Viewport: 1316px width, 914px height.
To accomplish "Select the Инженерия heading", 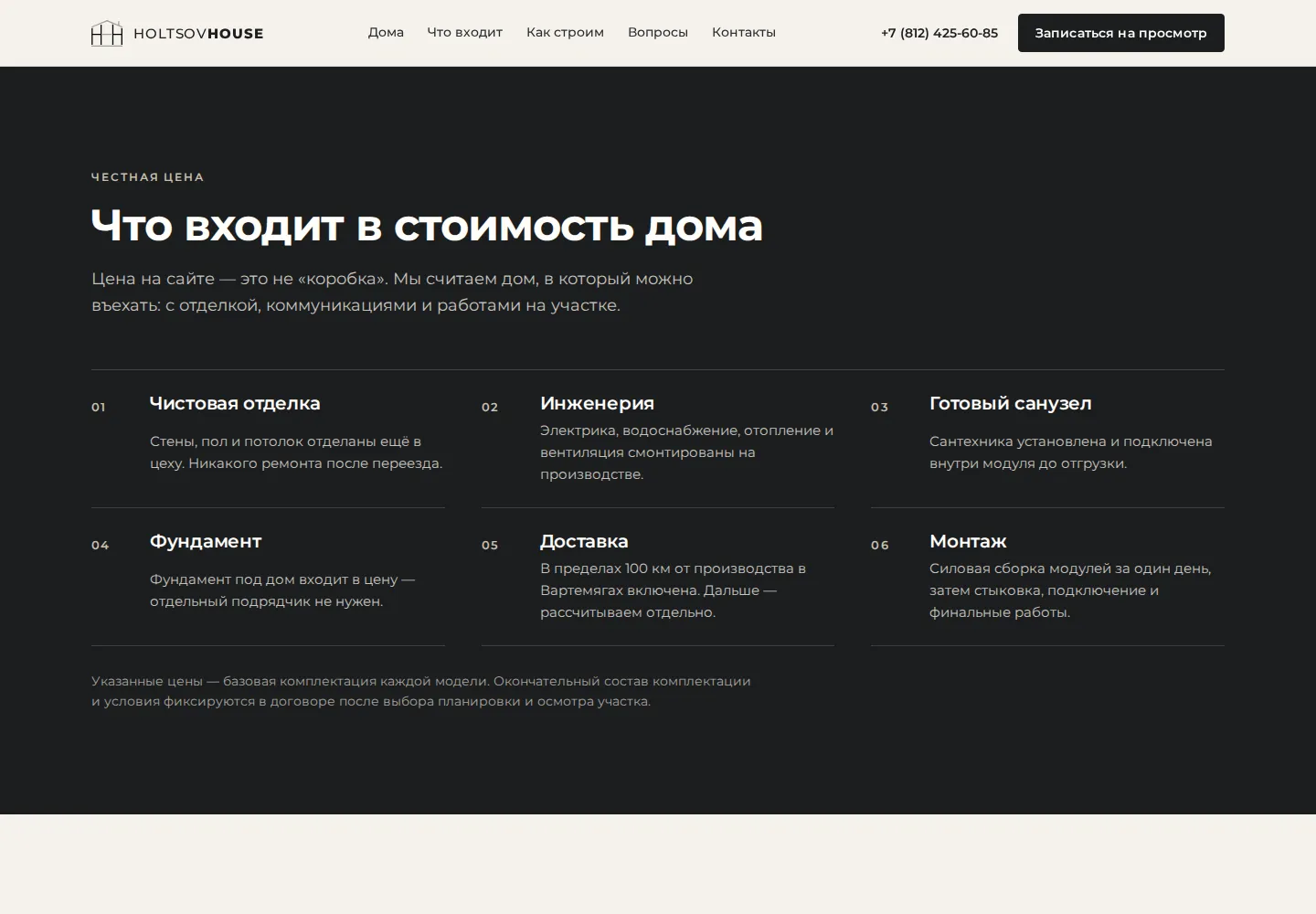I will pos(597,403).
